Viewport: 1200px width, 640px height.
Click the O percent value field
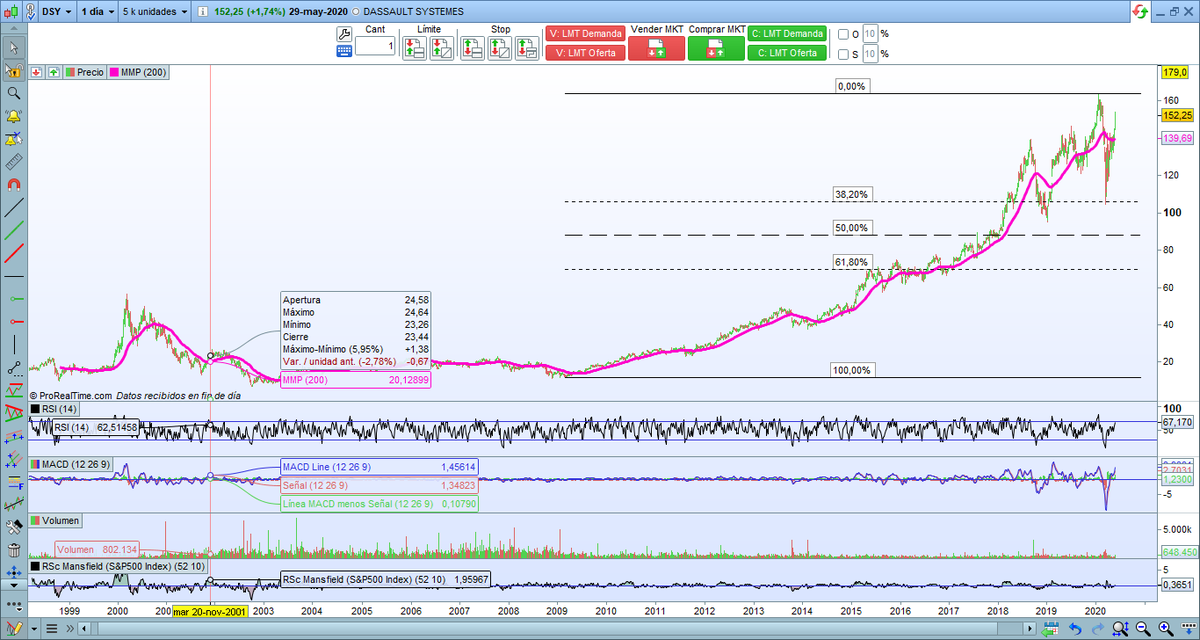(870, 34)
